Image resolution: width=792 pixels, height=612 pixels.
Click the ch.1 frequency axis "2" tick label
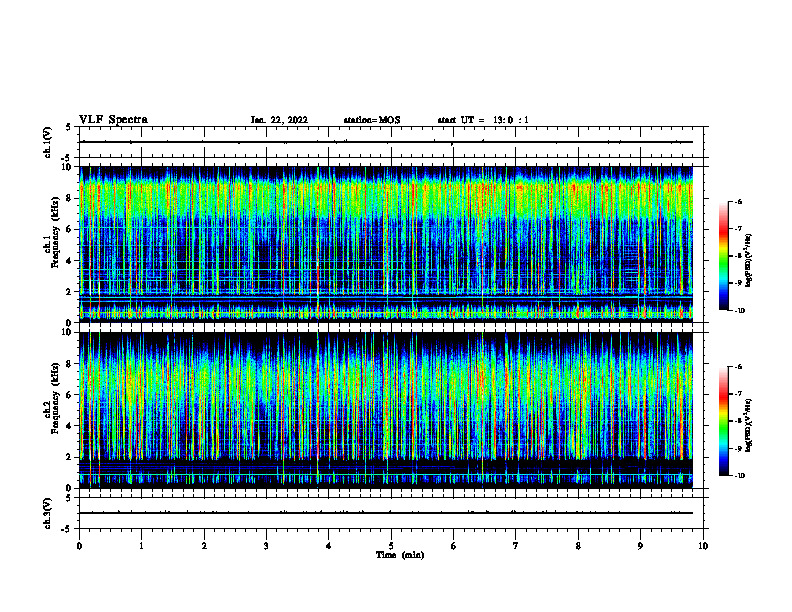tap(69, 291)
